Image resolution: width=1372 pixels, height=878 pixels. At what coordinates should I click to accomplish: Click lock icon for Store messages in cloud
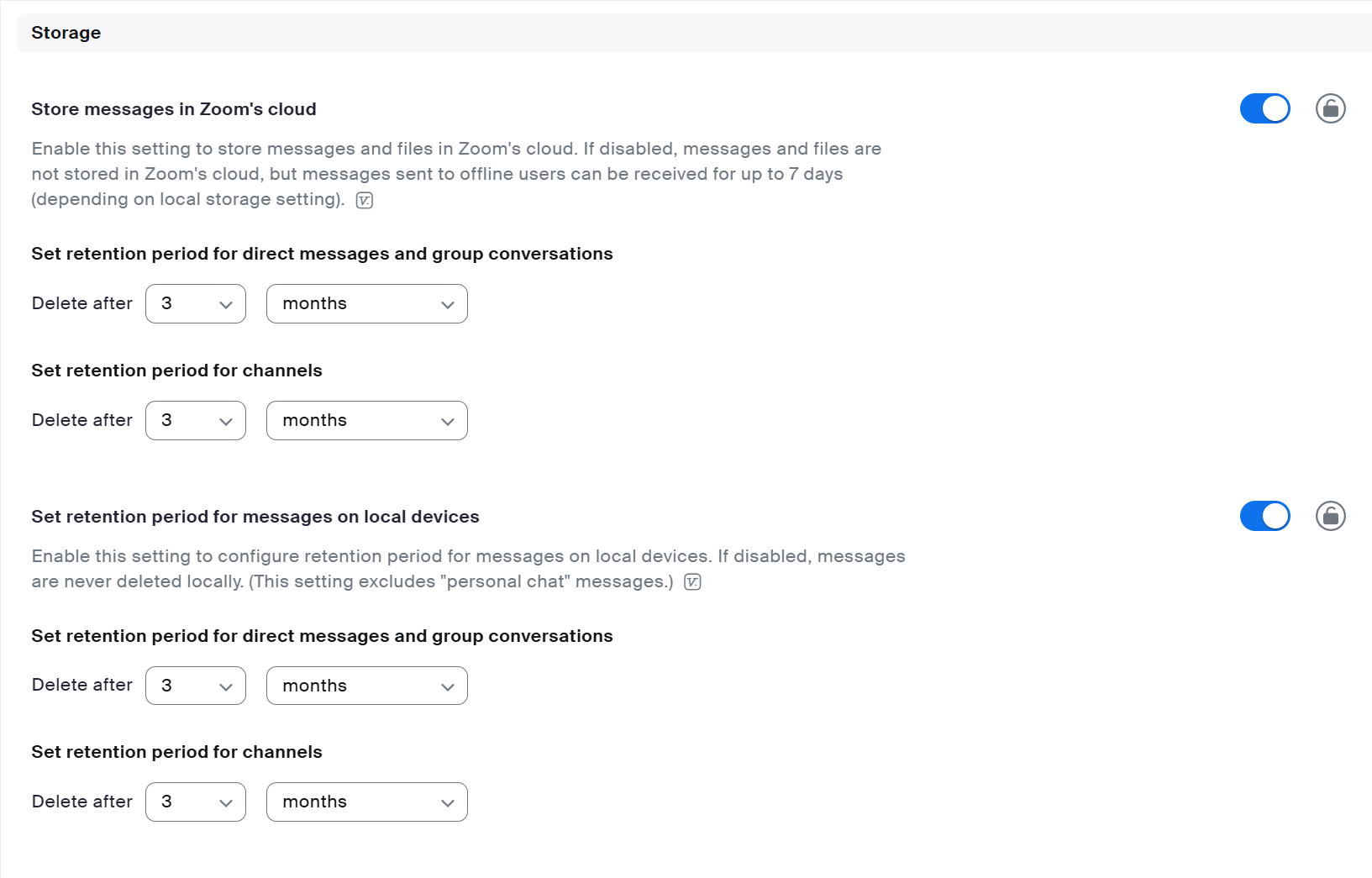tap(1331, 108)
